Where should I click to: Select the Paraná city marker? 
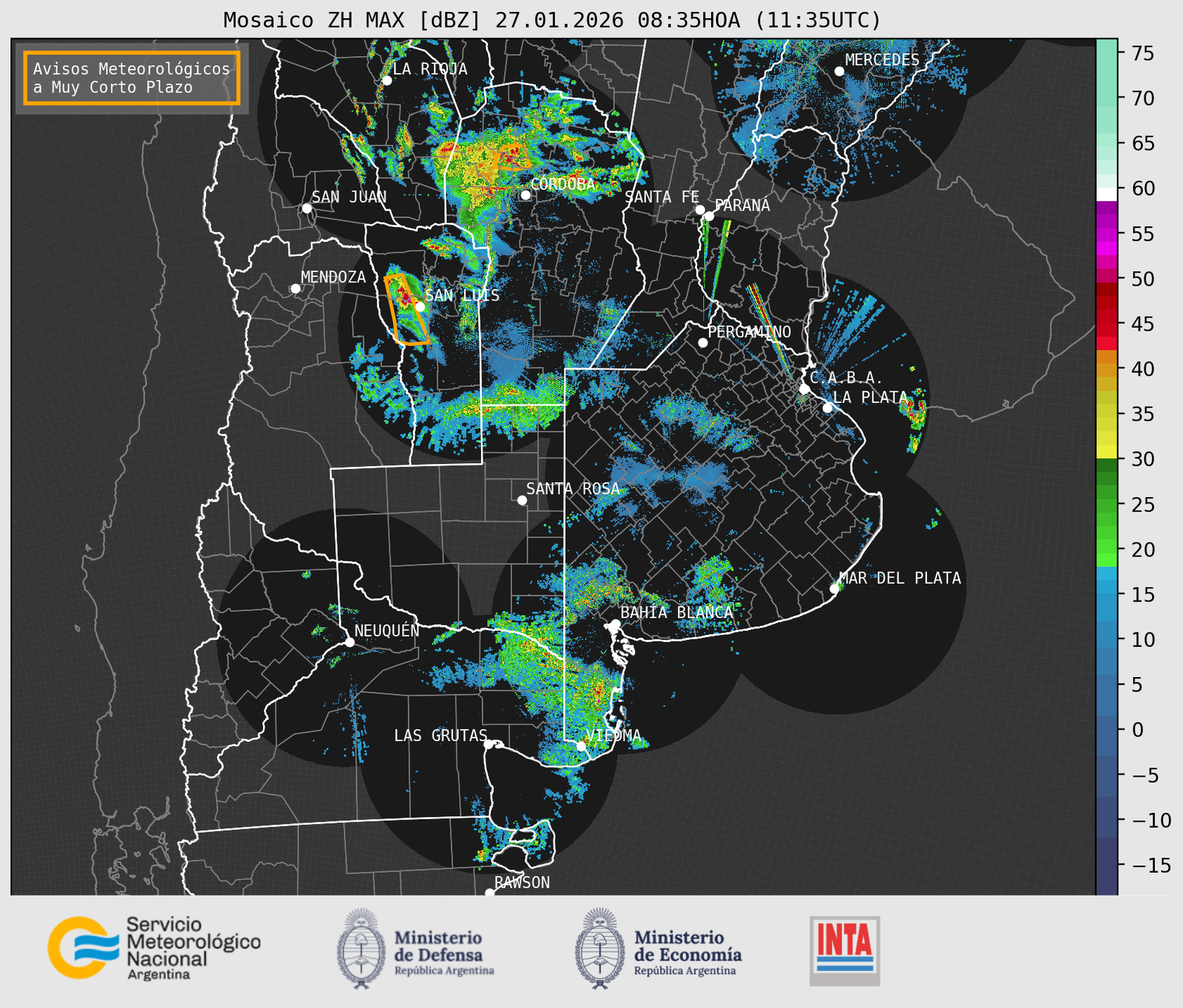709,216
